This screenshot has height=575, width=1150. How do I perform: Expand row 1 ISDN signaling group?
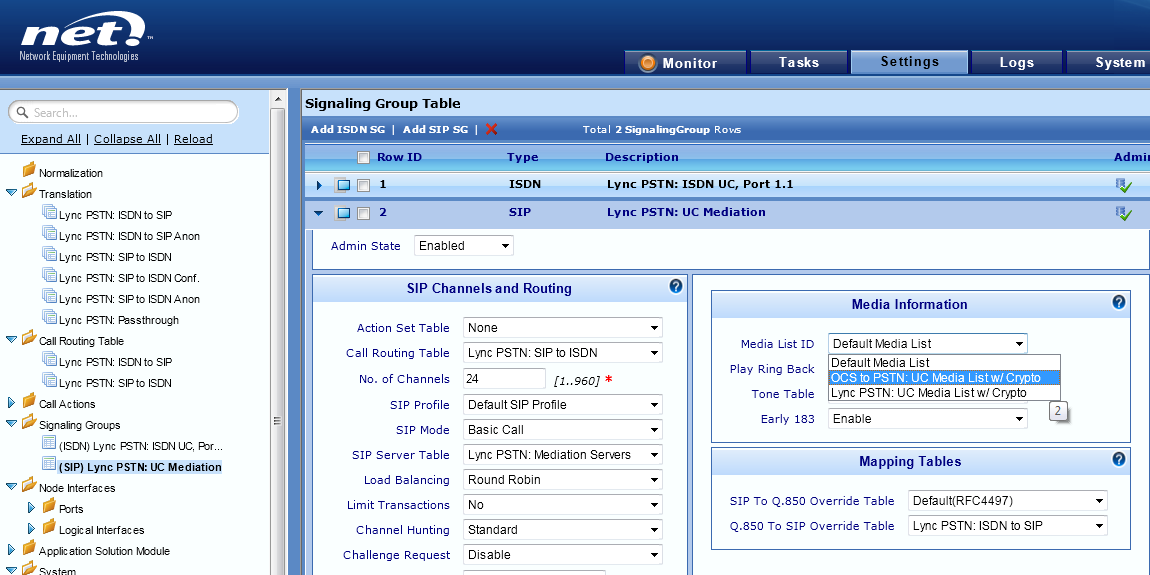coord(319,185)
